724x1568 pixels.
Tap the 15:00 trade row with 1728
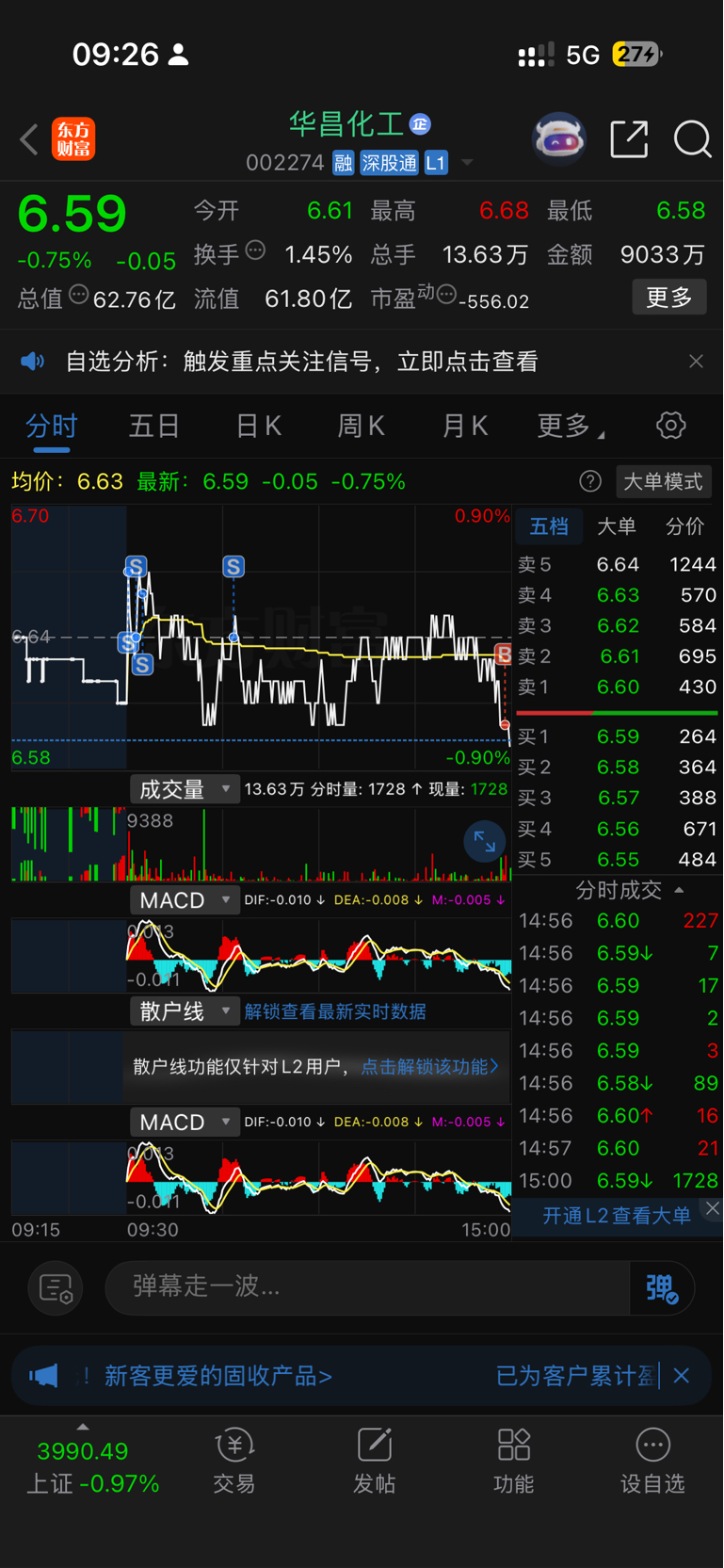pos(618,1181)
